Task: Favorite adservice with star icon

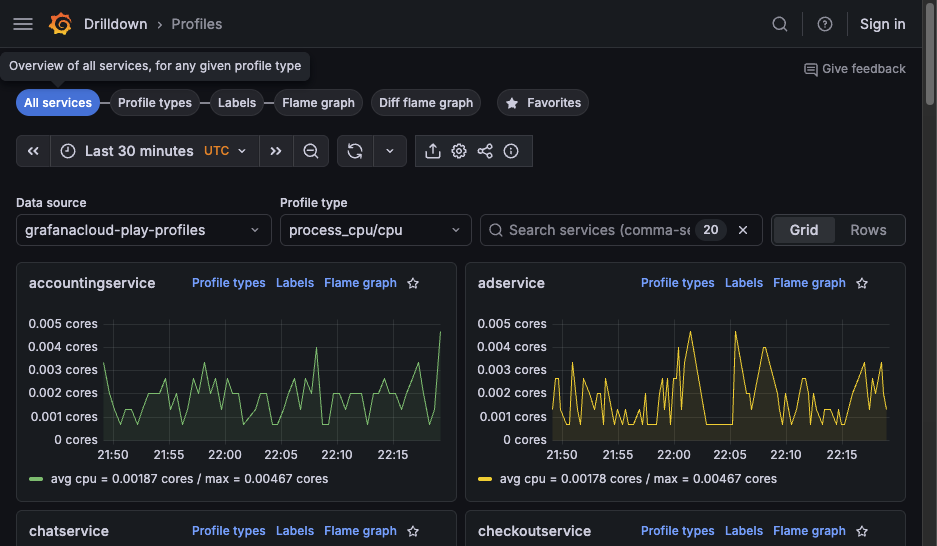Action: (862, 283)
